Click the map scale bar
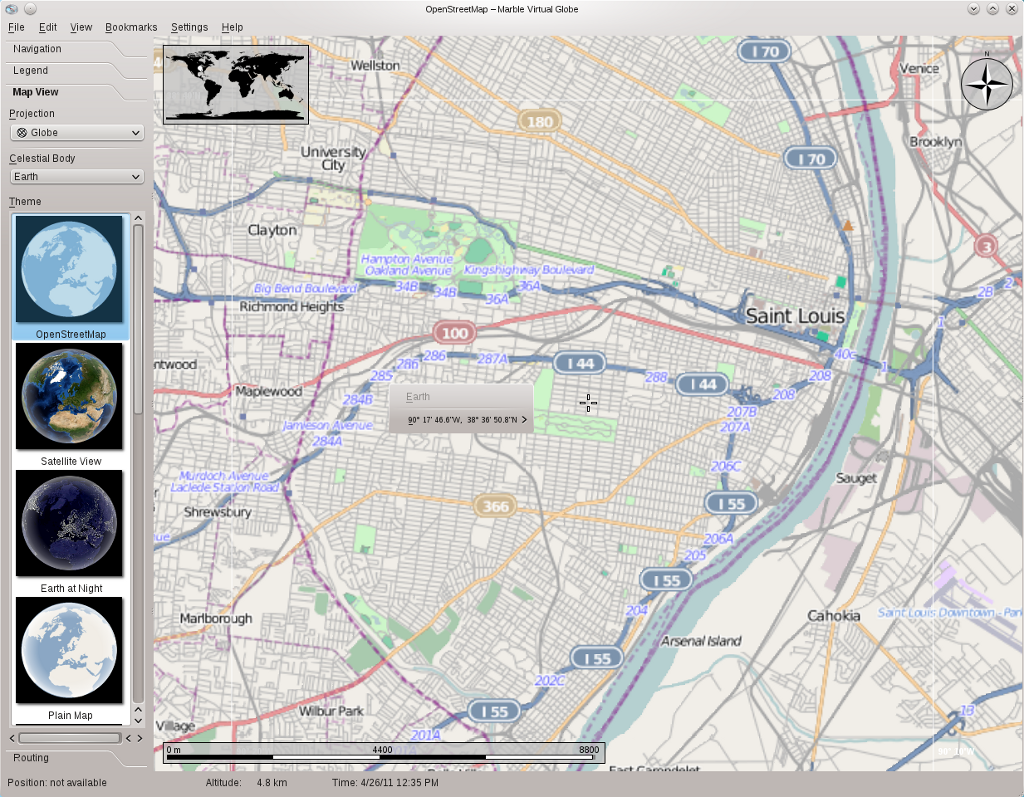The height and width of the screenshot is (797, 1024). [384, 753]
